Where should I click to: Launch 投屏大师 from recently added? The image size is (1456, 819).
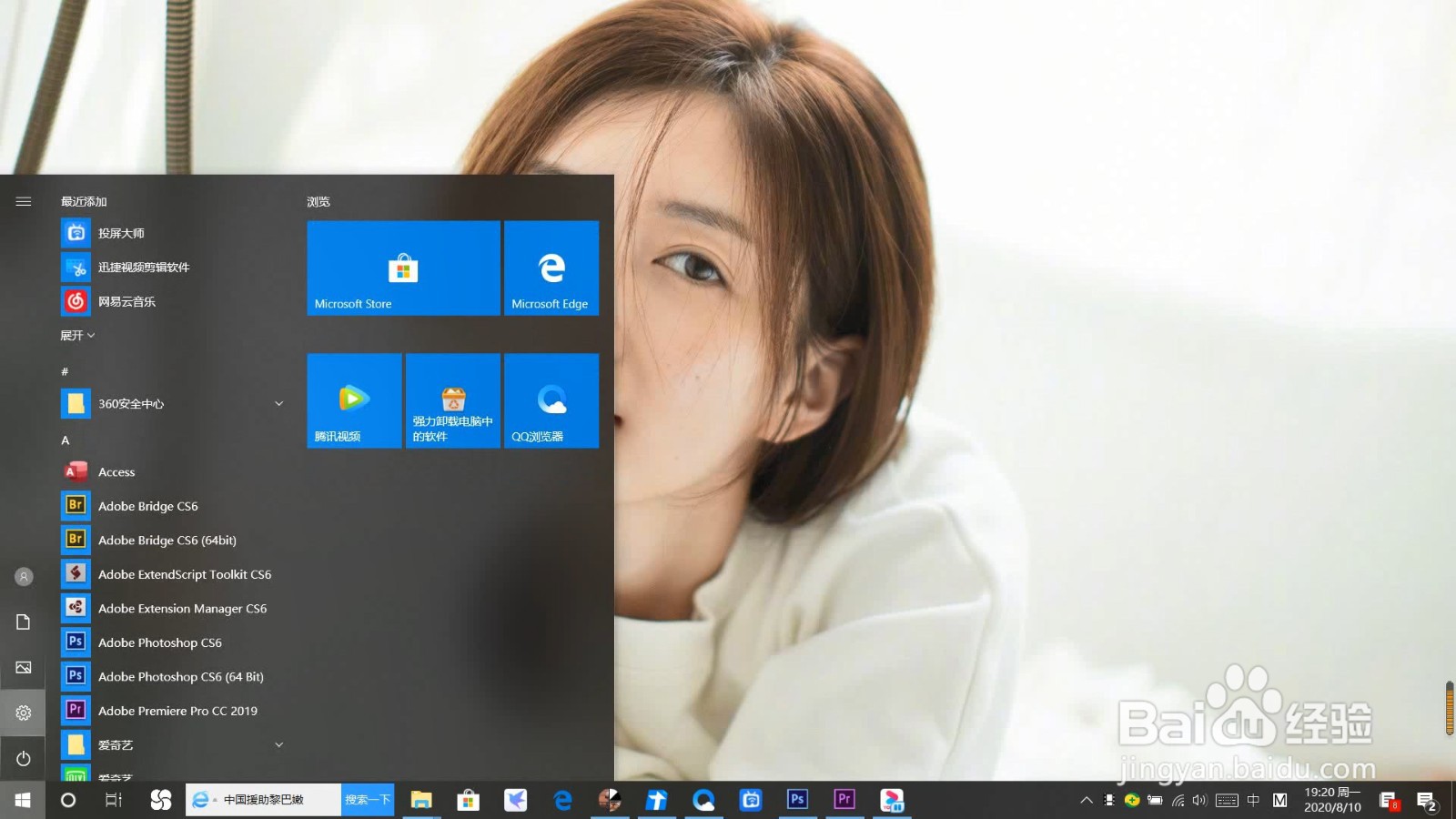(x=124, y=232)
